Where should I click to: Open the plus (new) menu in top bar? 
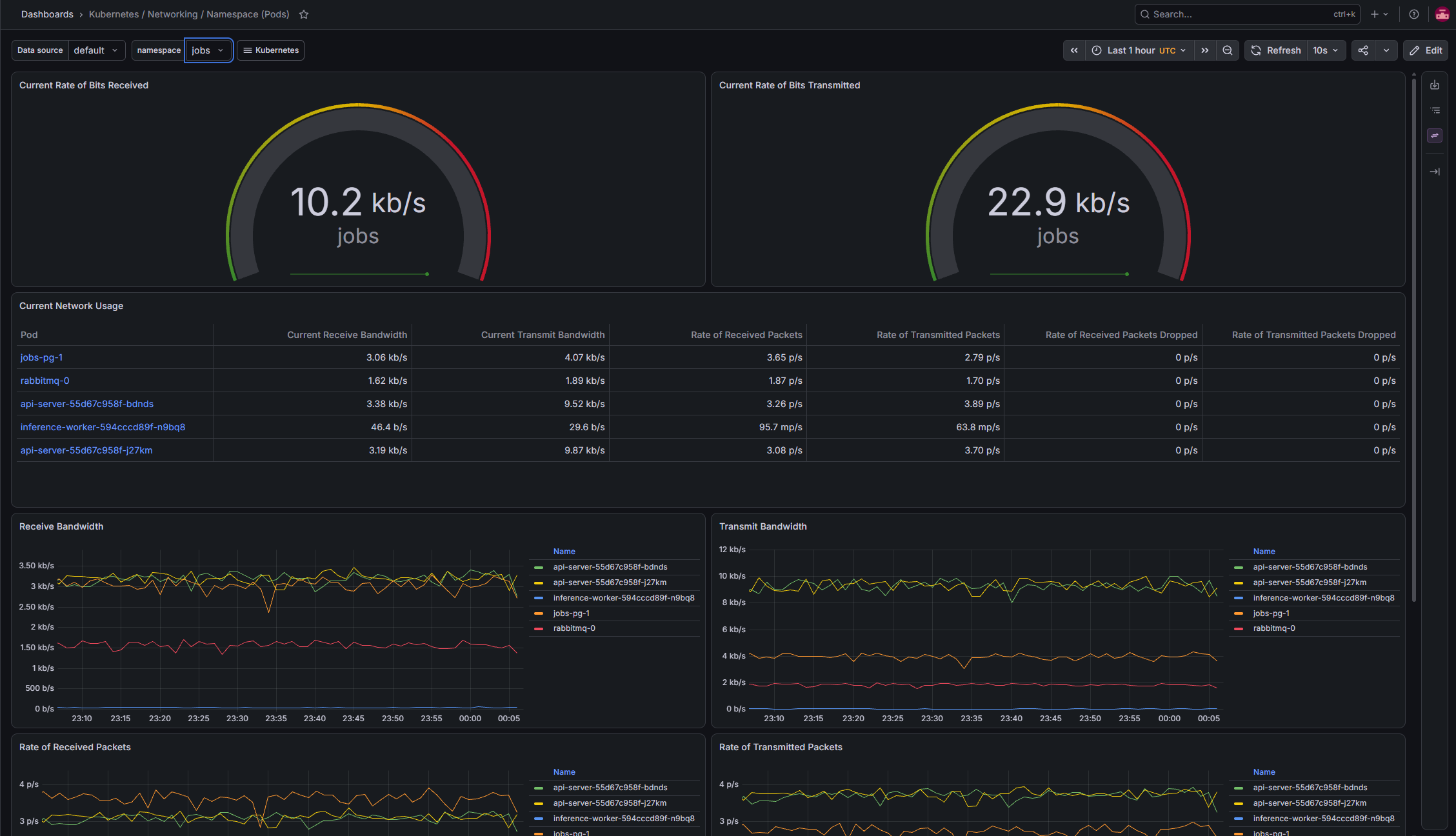tap(1379, 14)
